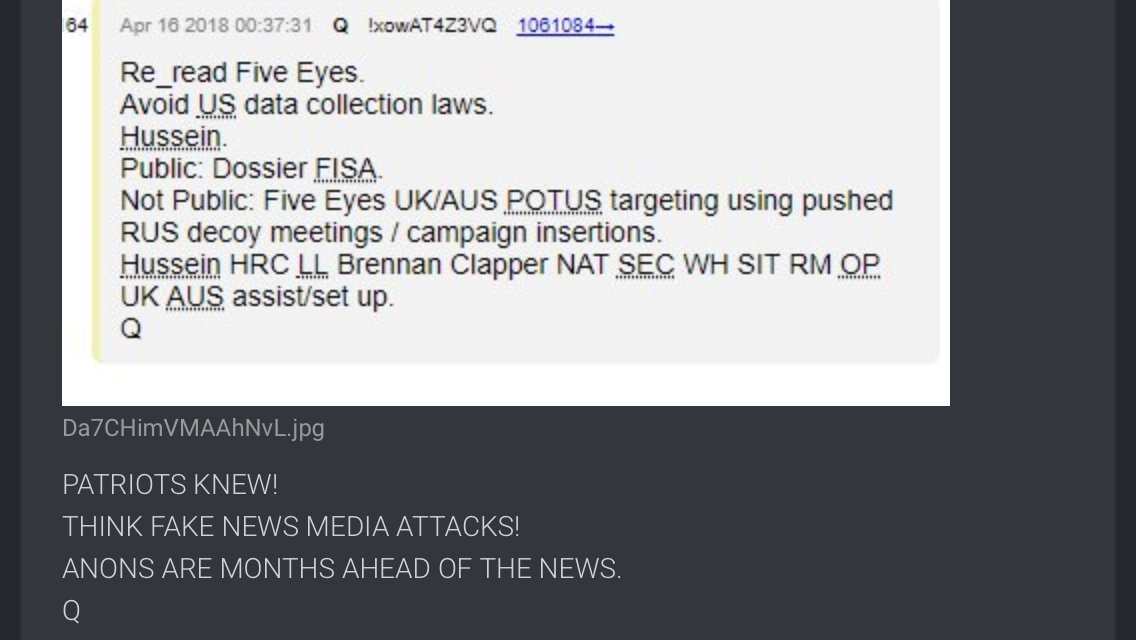Open the 1061084 post reference link
This screenshot has height=640, width=1136.
coord(565,26)
